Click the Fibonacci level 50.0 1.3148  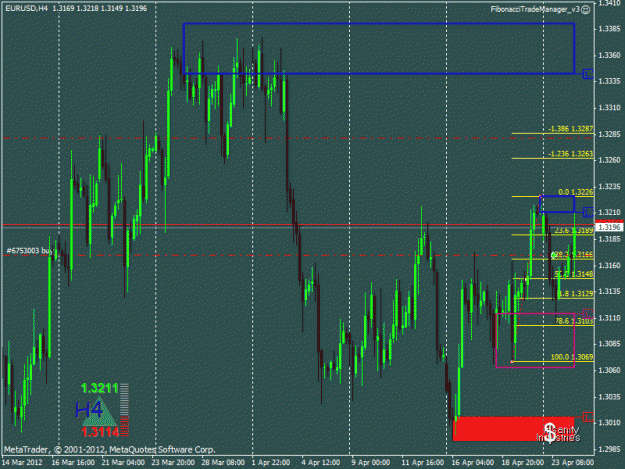point(574,274)
